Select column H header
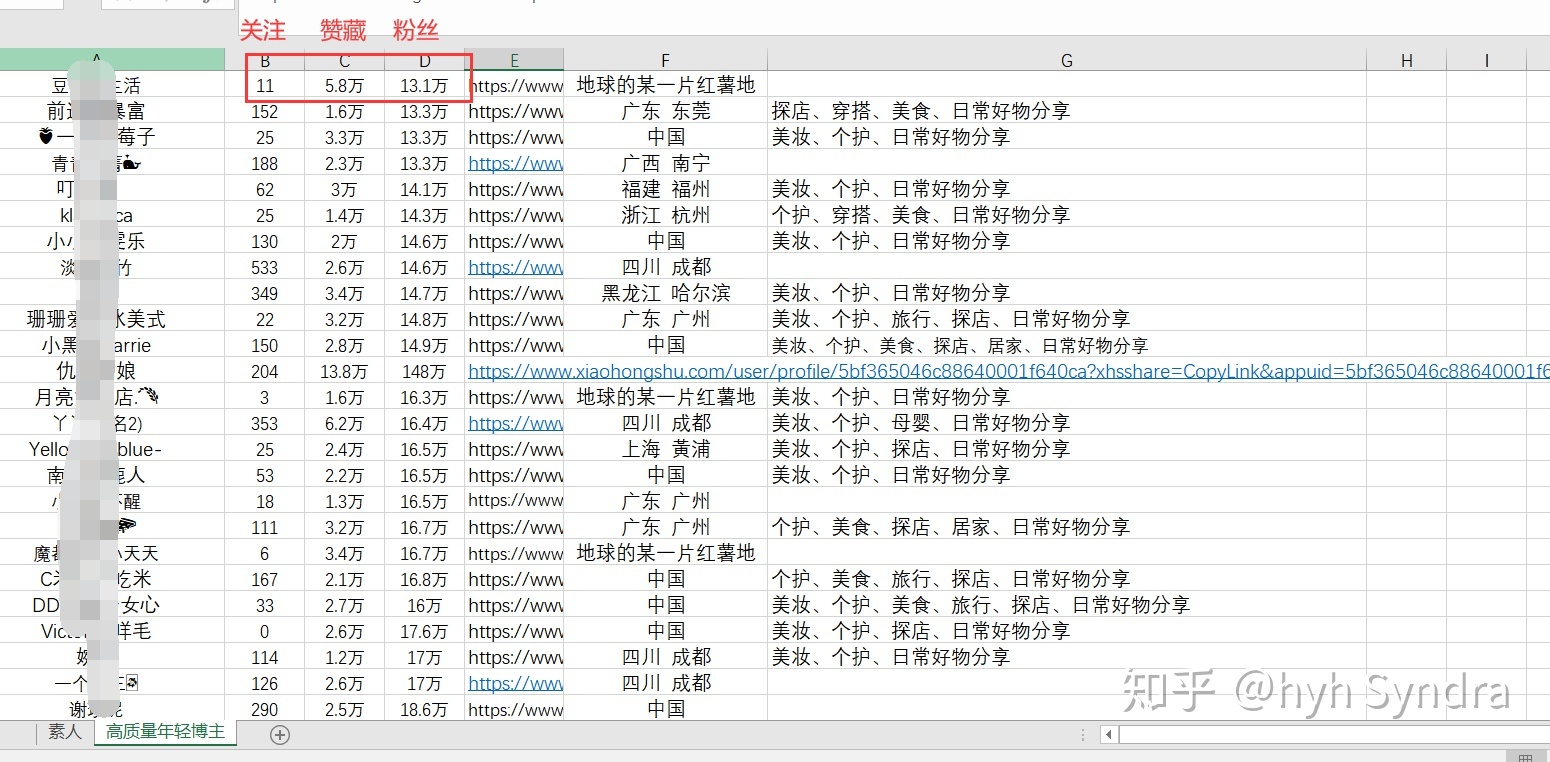1550x762 pixels. click(1406, 61)
